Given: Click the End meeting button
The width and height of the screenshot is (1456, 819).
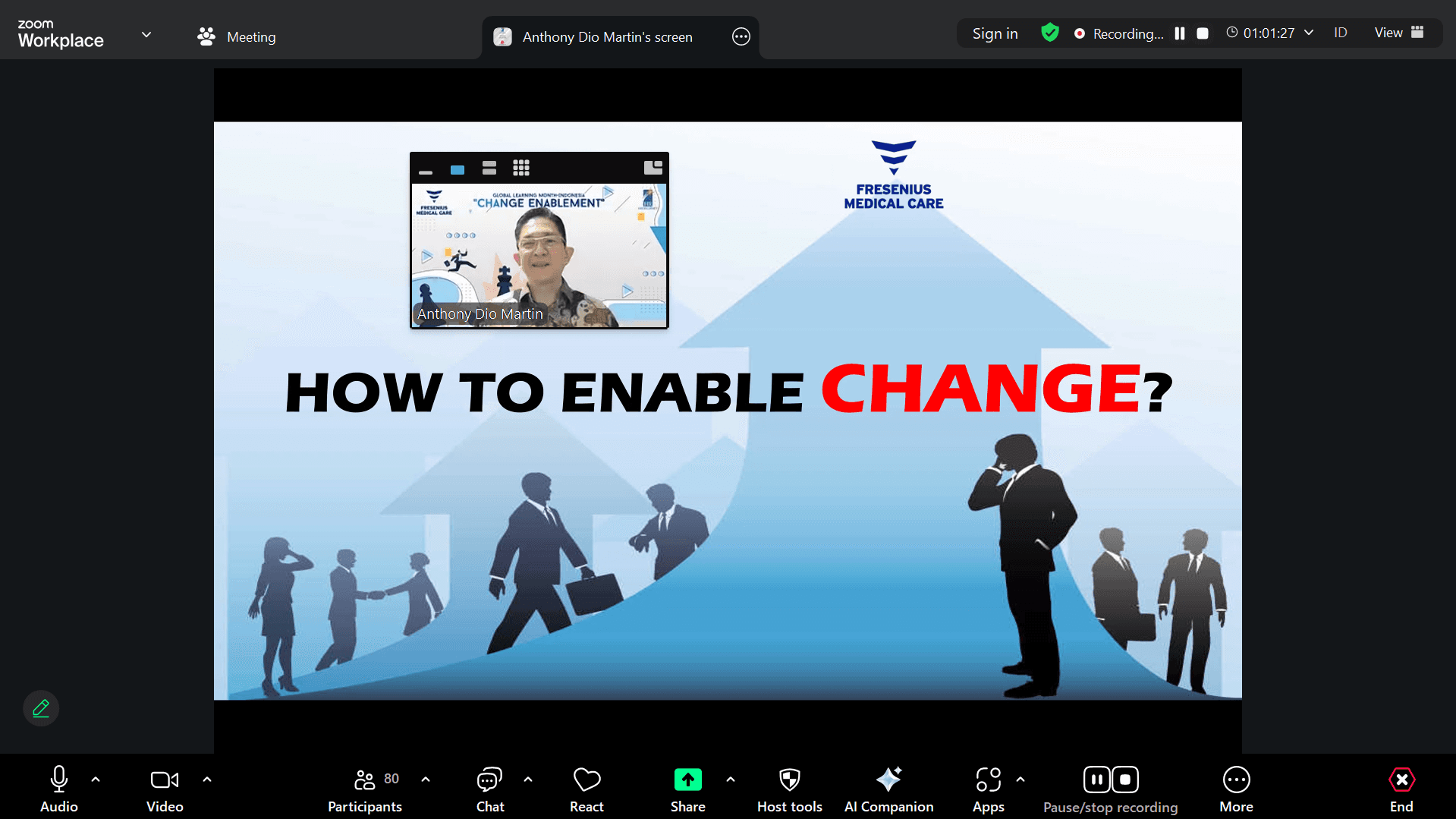Looking at the screenshot, I should click(1401, 789).
